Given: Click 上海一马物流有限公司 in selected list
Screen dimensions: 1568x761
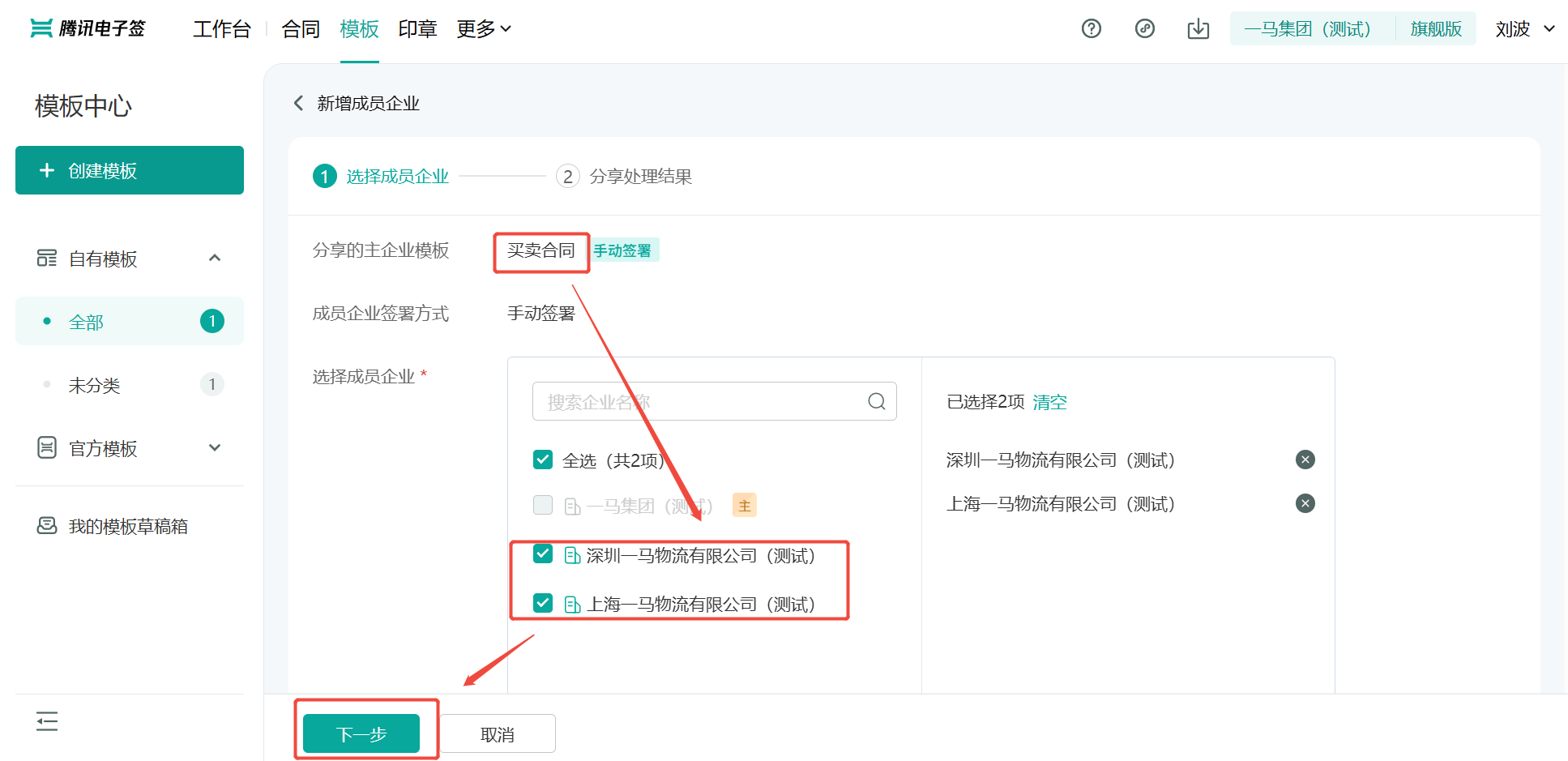Looking at the screenshot, I should click(1061, 504).
